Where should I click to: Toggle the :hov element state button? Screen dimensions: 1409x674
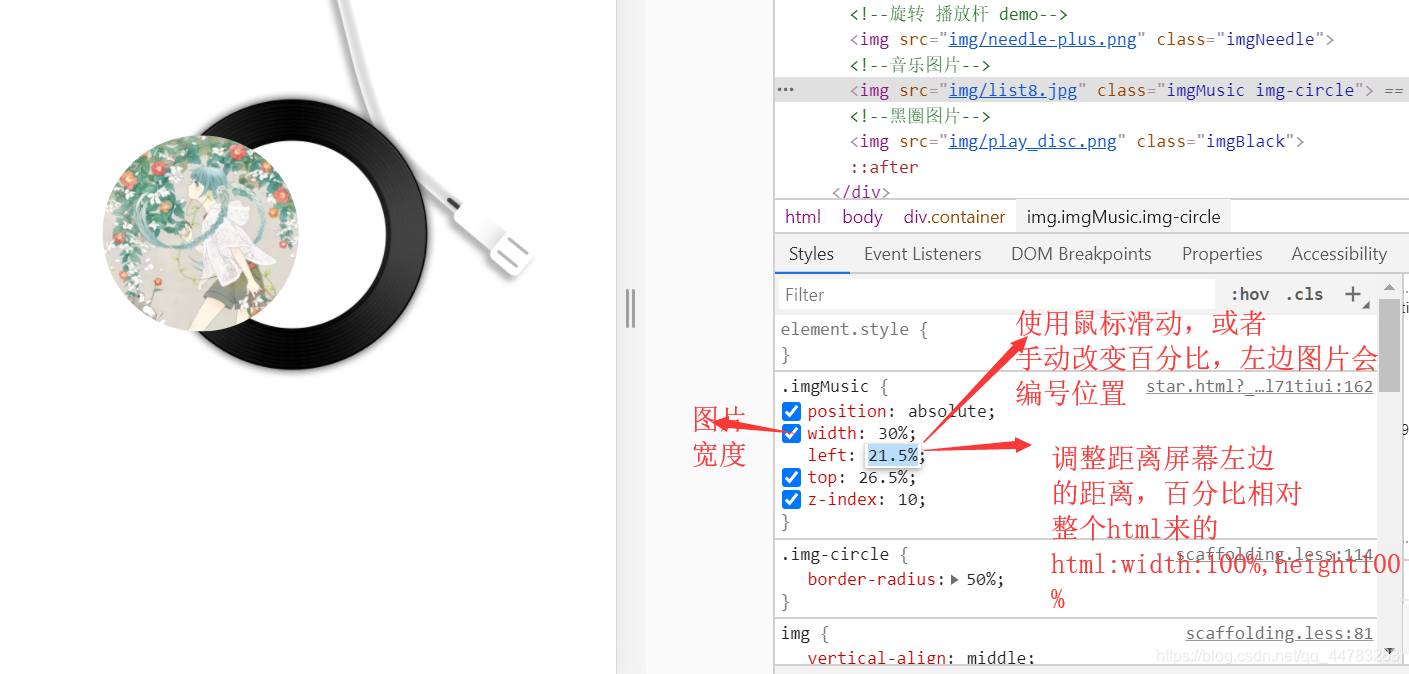(1250, 294)
